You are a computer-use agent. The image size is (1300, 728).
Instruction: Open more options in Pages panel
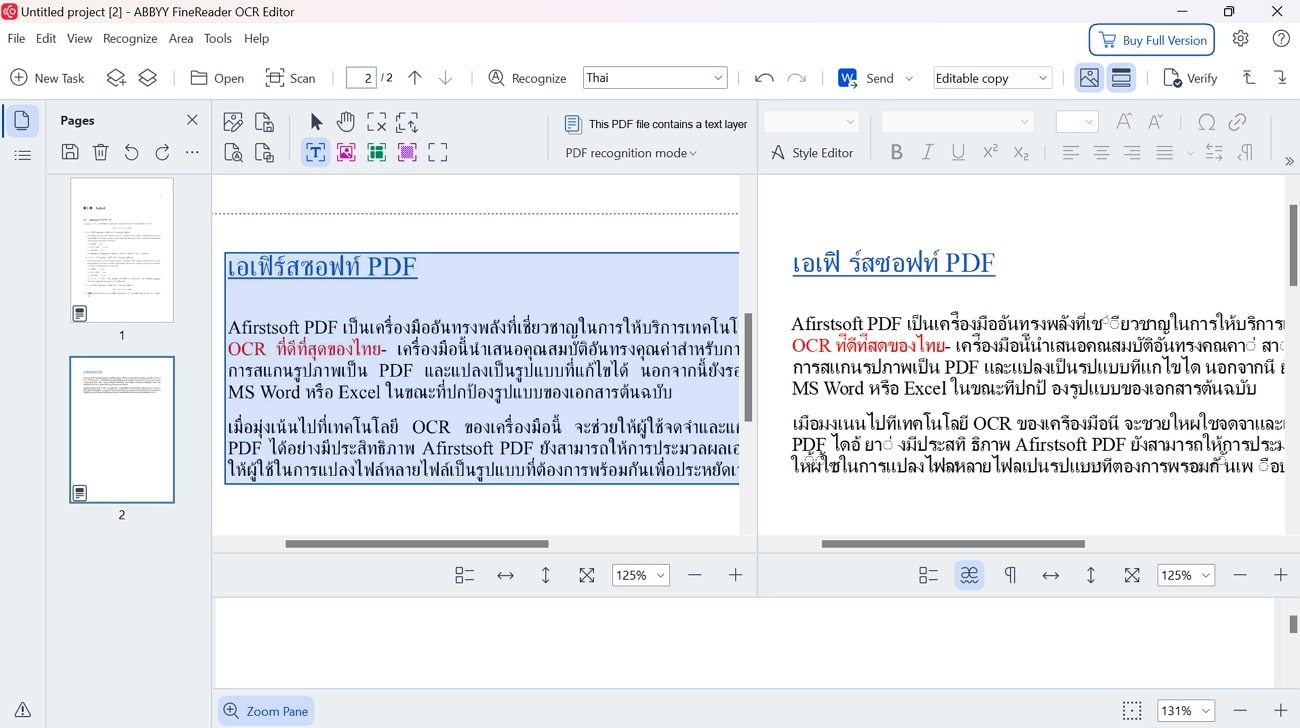pyautogui.click(x=193, y=152)
